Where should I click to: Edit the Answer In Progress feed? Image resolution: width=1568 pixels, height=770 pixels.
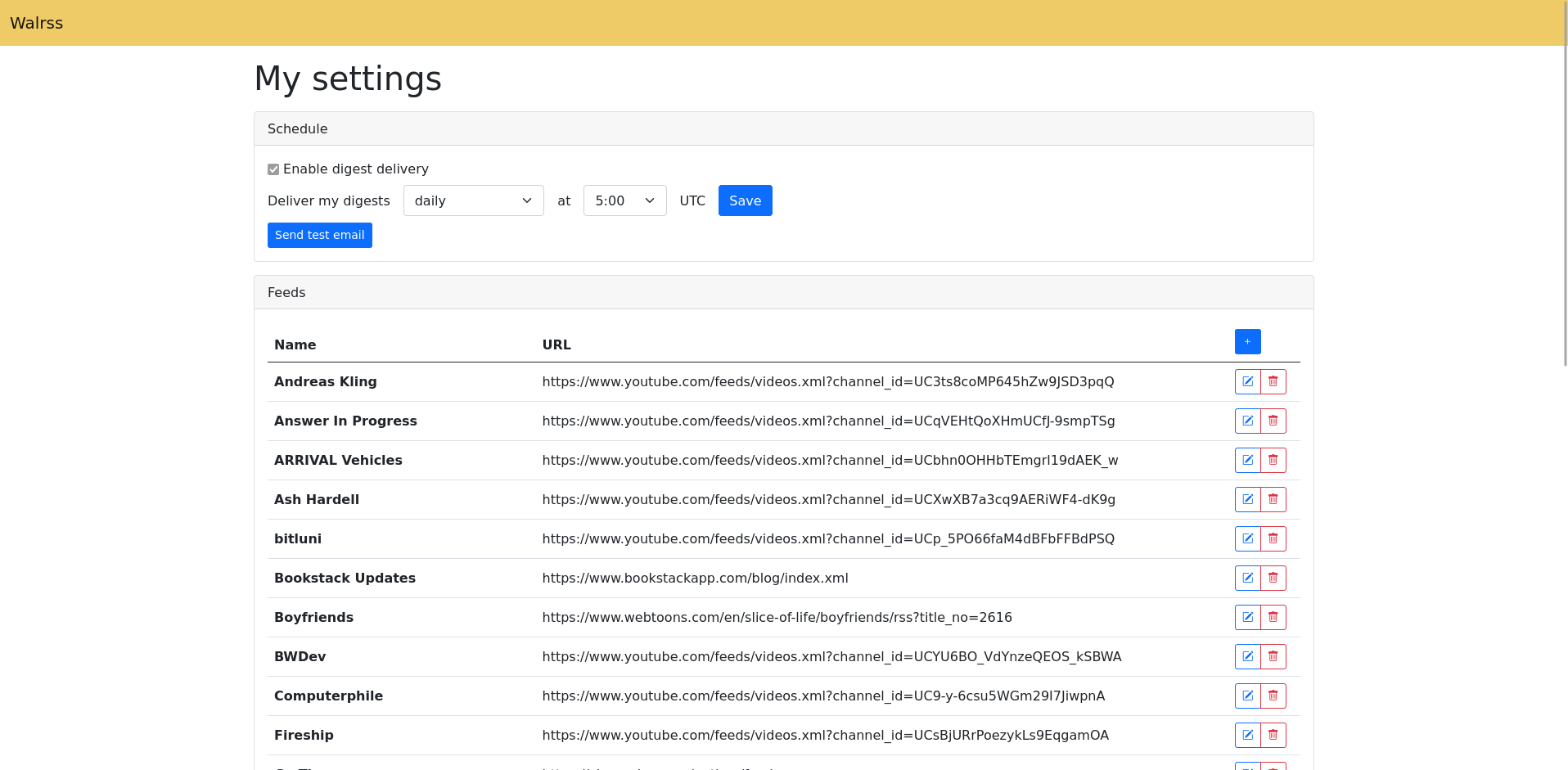[1247, 421]
